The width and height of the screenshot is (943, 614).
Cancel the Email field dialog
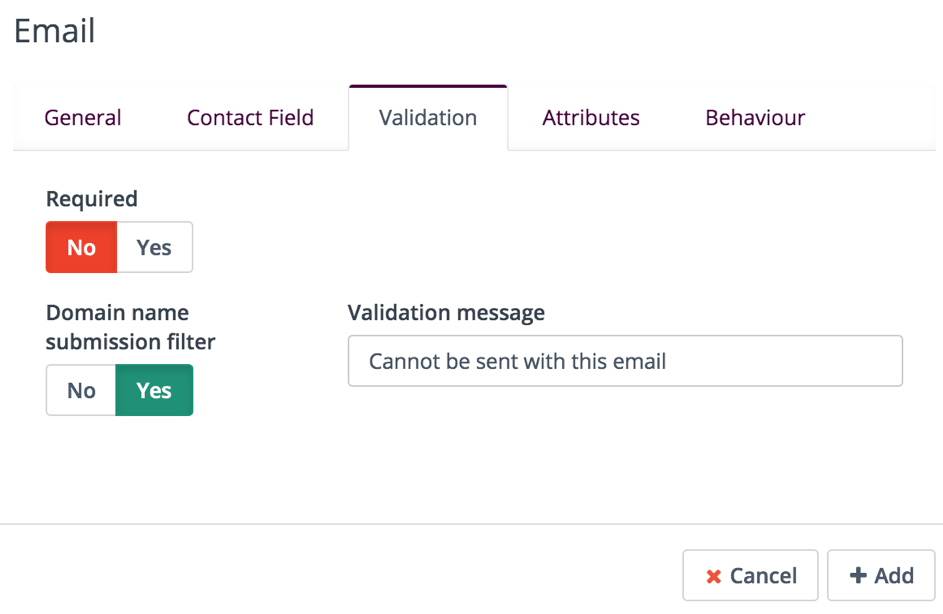coord(750,576)
